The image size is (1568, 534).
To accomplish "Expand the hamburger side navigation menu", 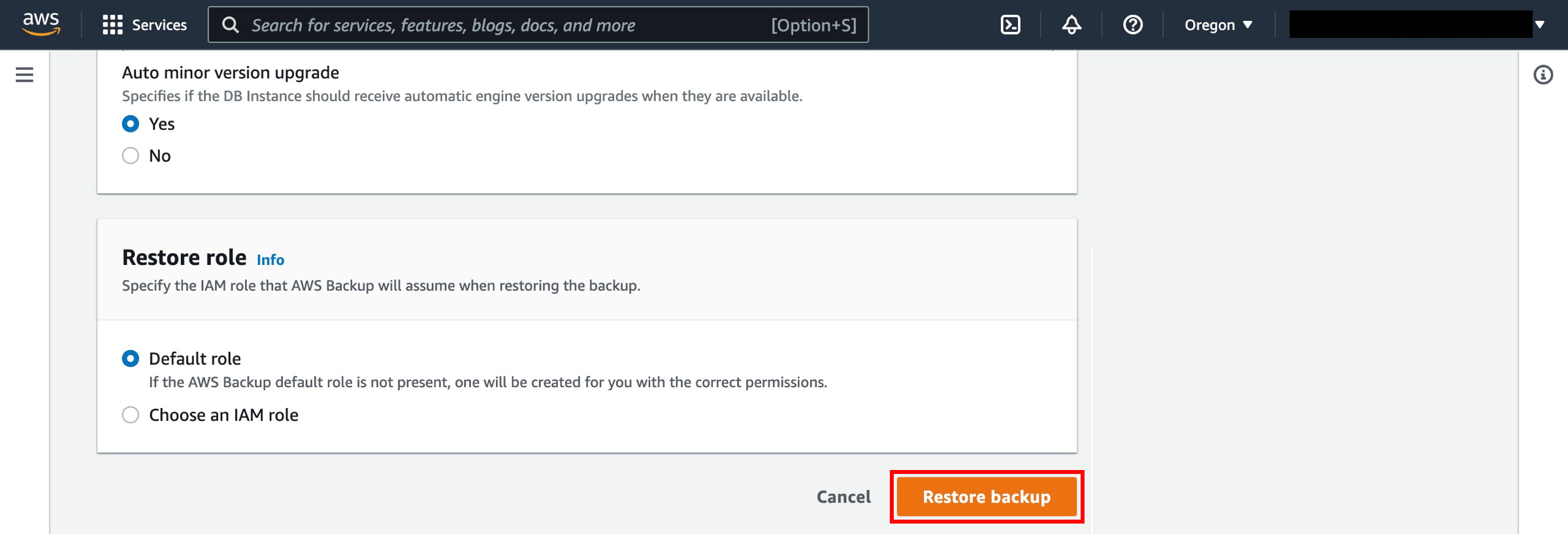I will [x=24, y=75].
